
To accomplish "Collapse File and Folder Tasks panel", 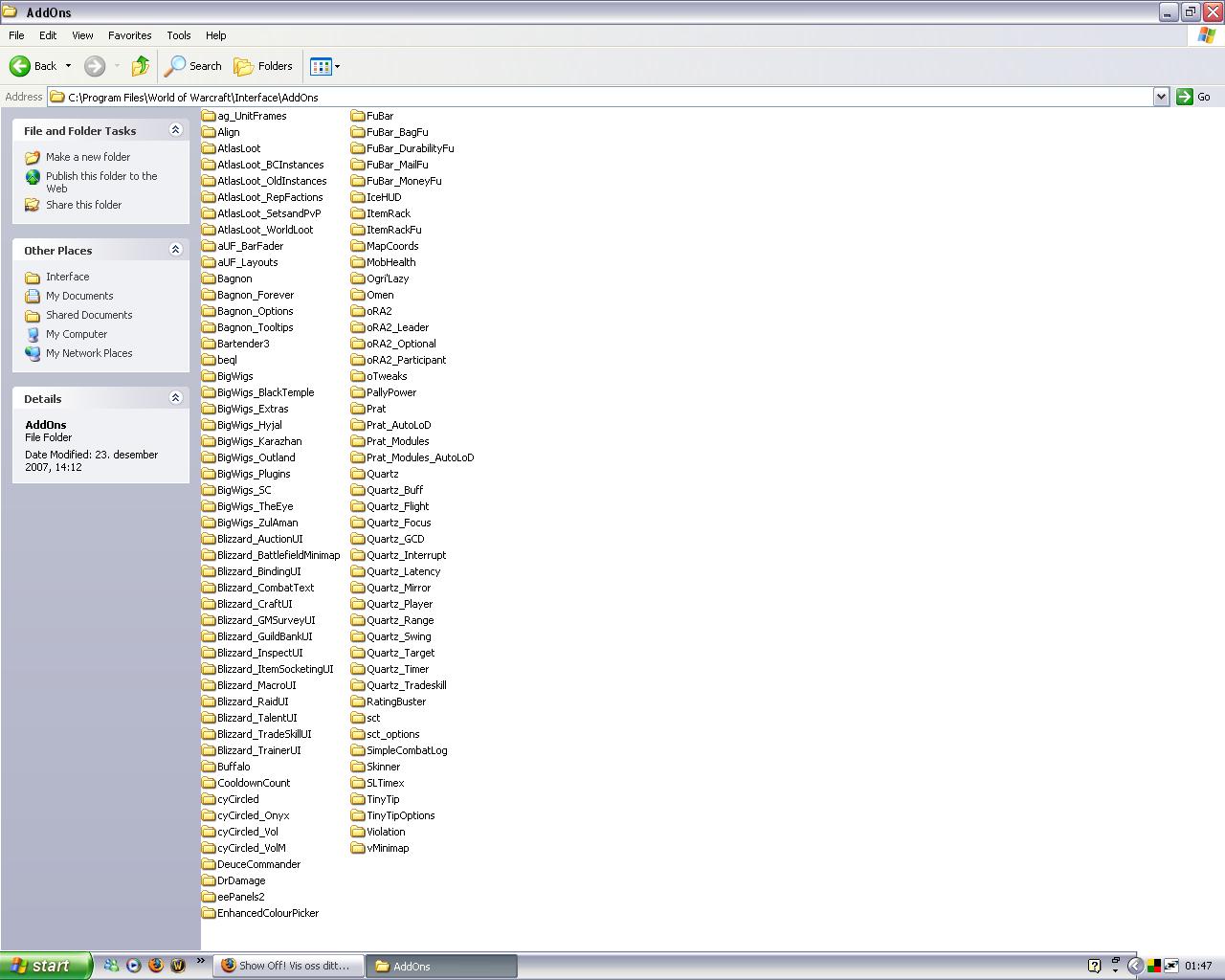I will tap(175, 130).
